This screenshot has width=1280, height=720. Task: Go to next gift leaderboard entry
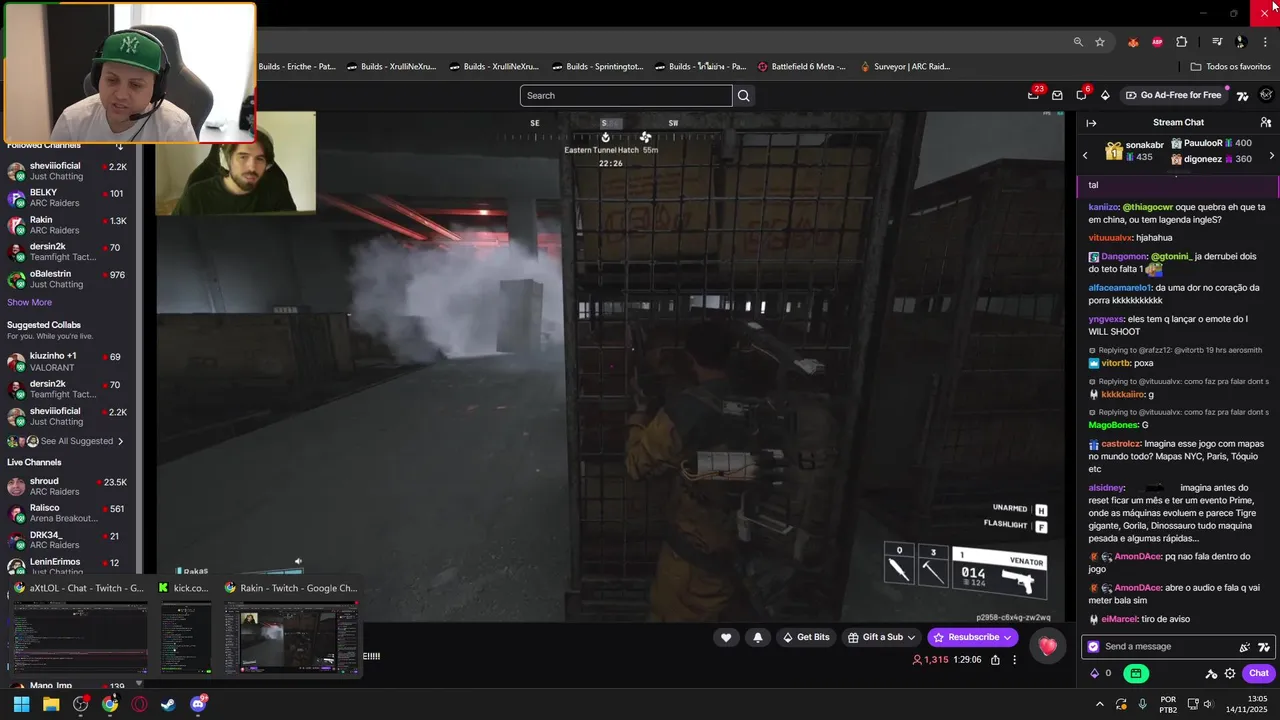click(x=1271, y=155)
